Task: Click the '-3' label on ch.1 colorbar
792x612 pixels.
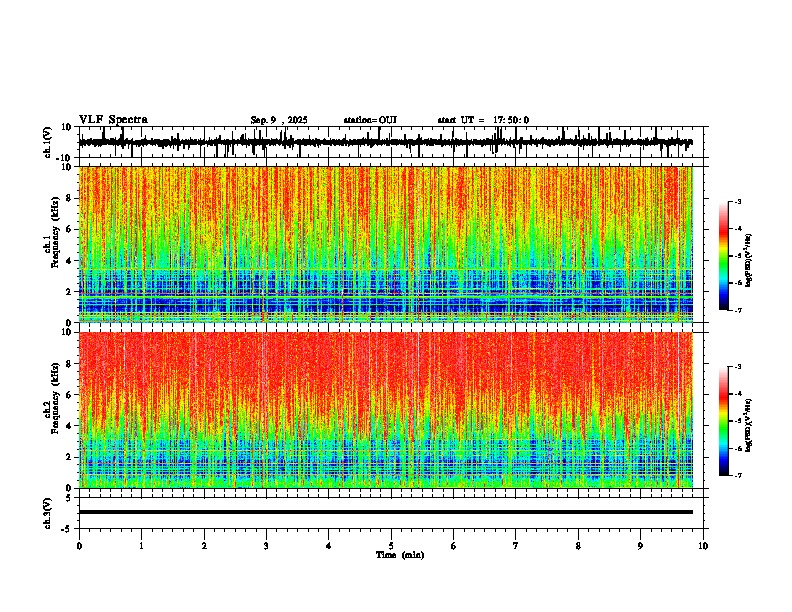Action: pyautogui.click(x=737, y=201)
